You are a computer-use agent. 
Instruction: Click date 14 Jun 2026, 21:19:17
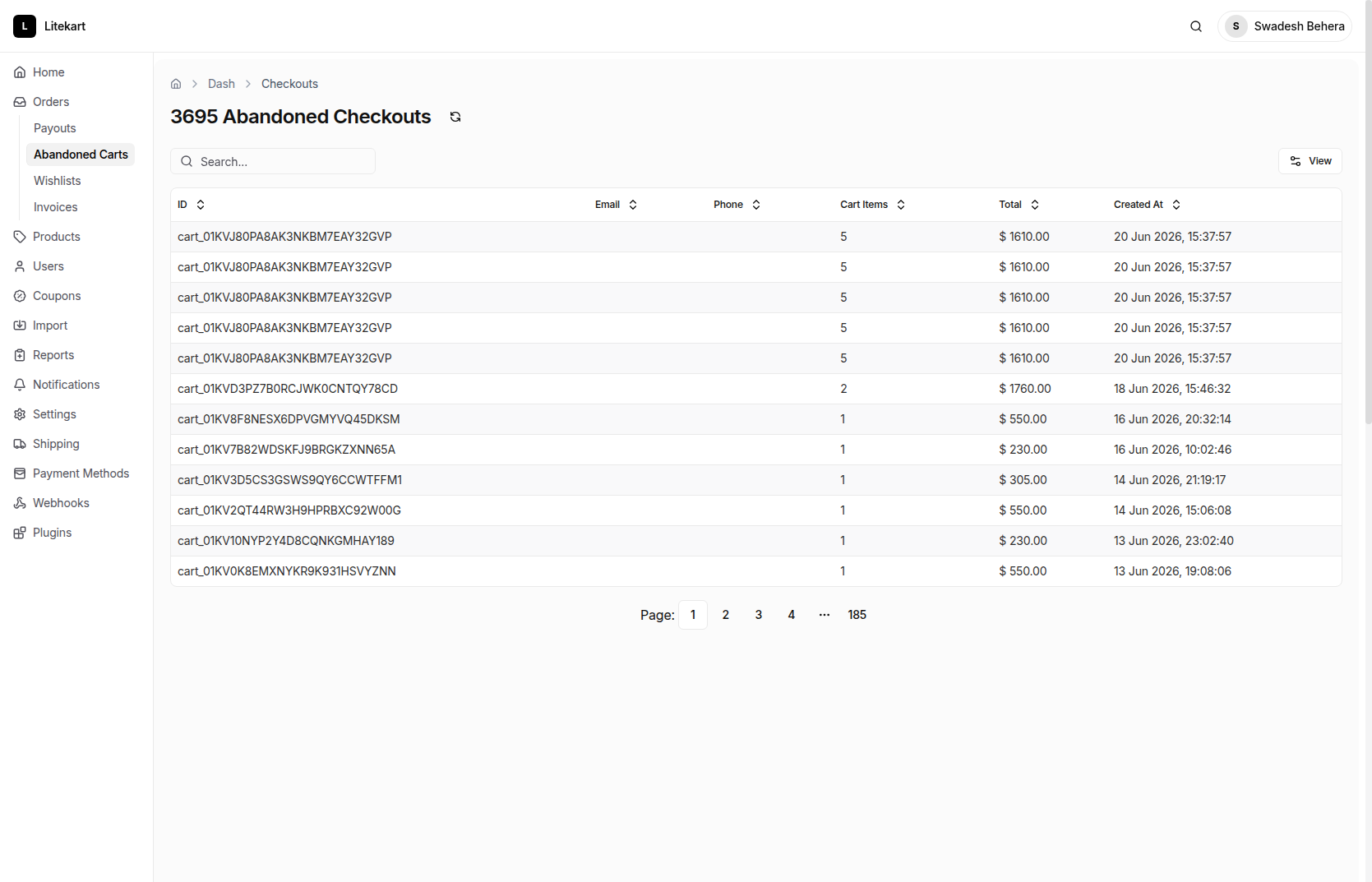(1170, 480)
